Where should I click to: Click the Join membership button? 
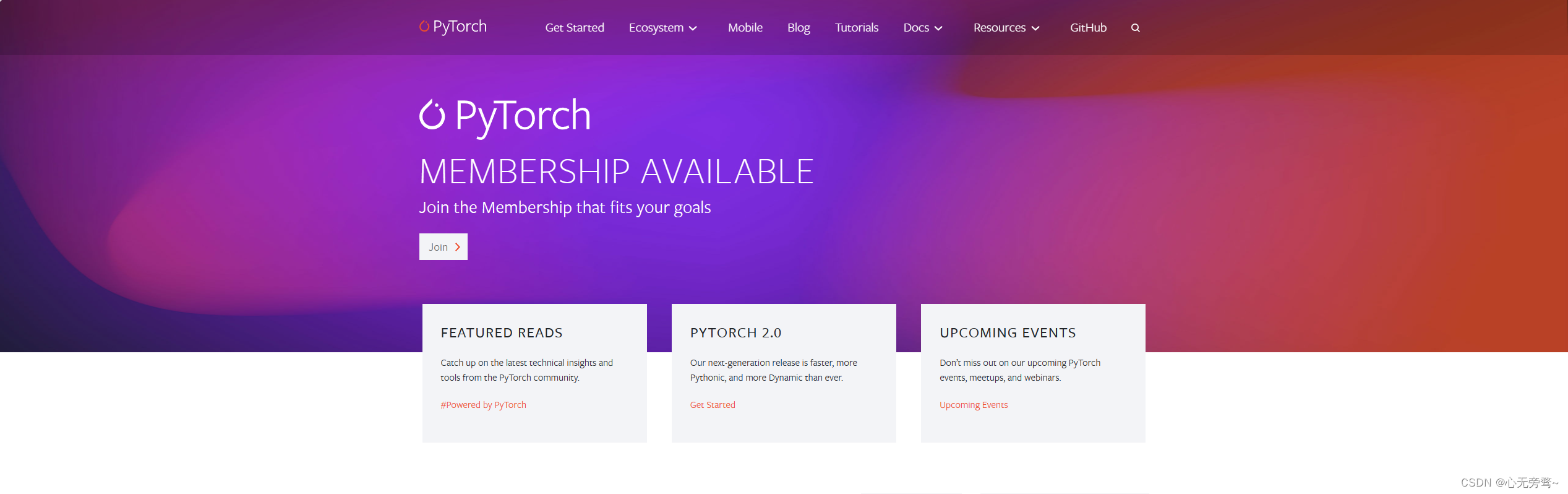(x=443, y=247)
